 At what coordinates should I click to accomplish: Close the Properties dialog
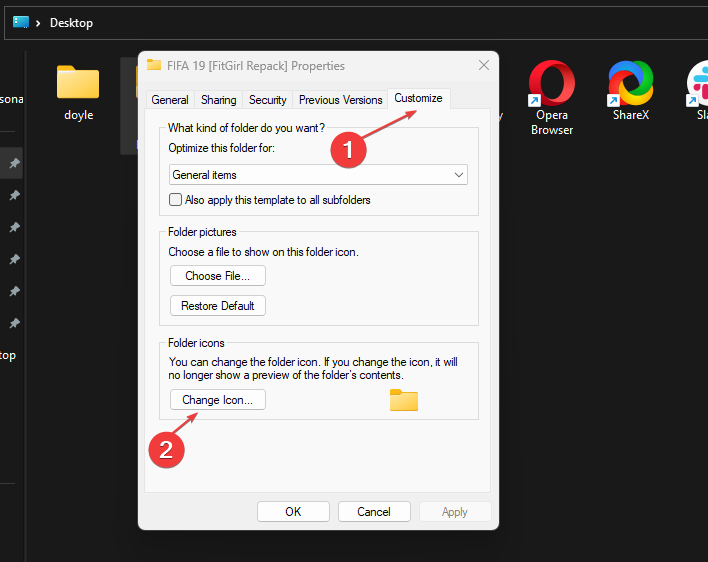pos(484,65)
